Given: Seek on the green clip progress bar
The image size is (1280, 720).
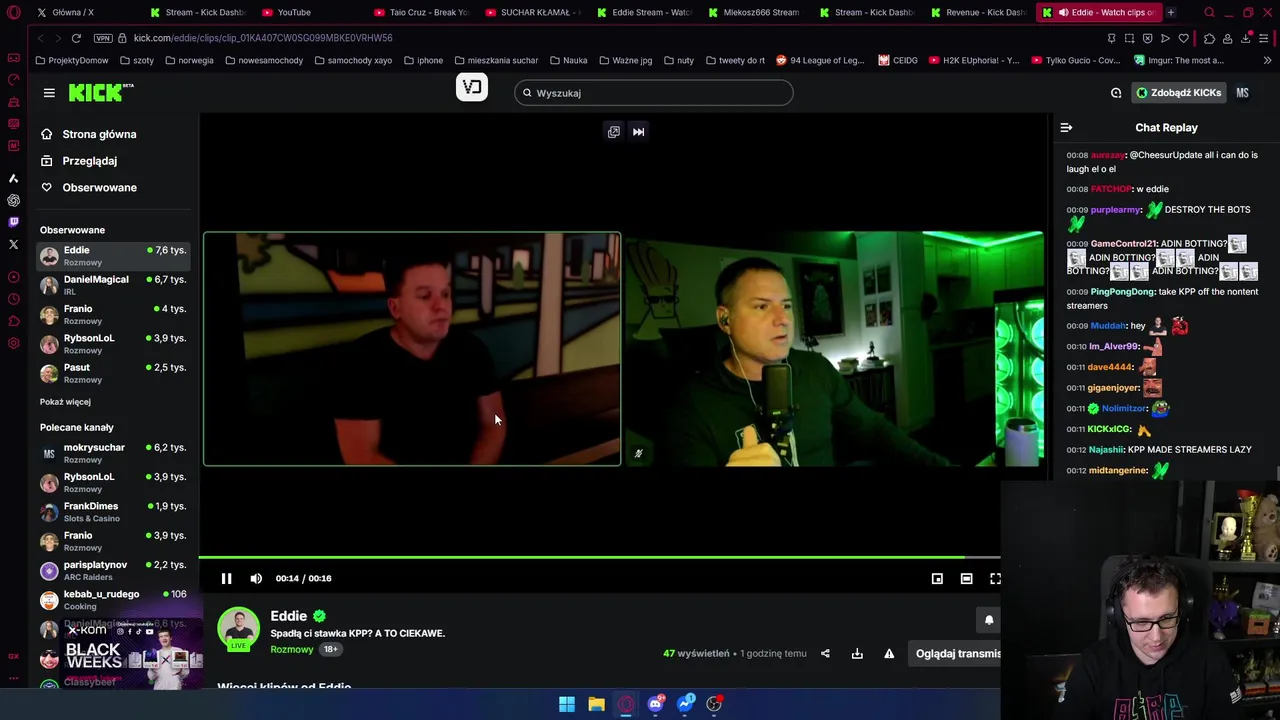Looking at the screenshot, I should tap(600, 557).
